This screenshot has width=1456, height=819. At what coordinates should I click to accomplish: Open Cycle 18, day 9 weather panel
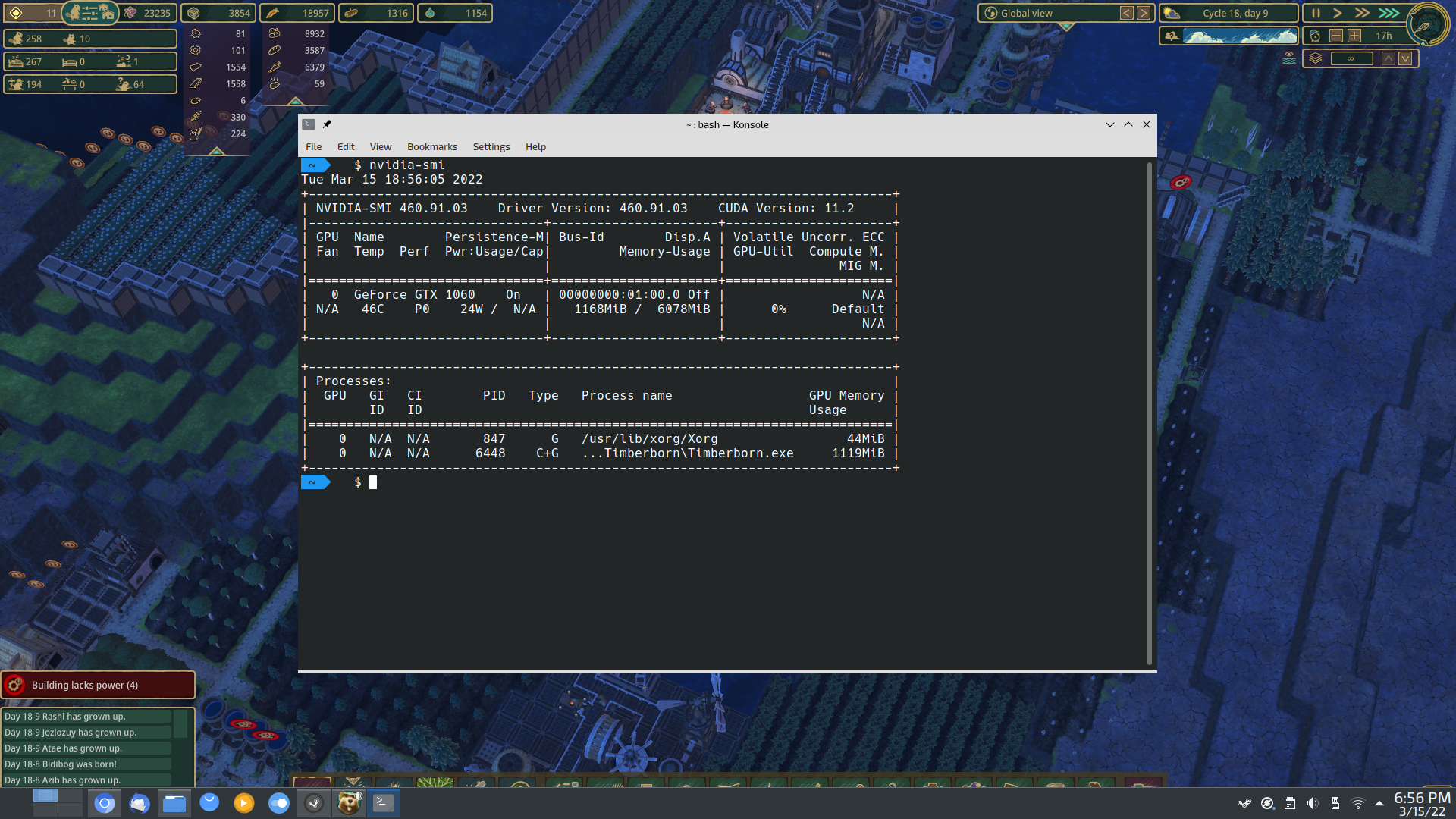(x=1229, y=13)
